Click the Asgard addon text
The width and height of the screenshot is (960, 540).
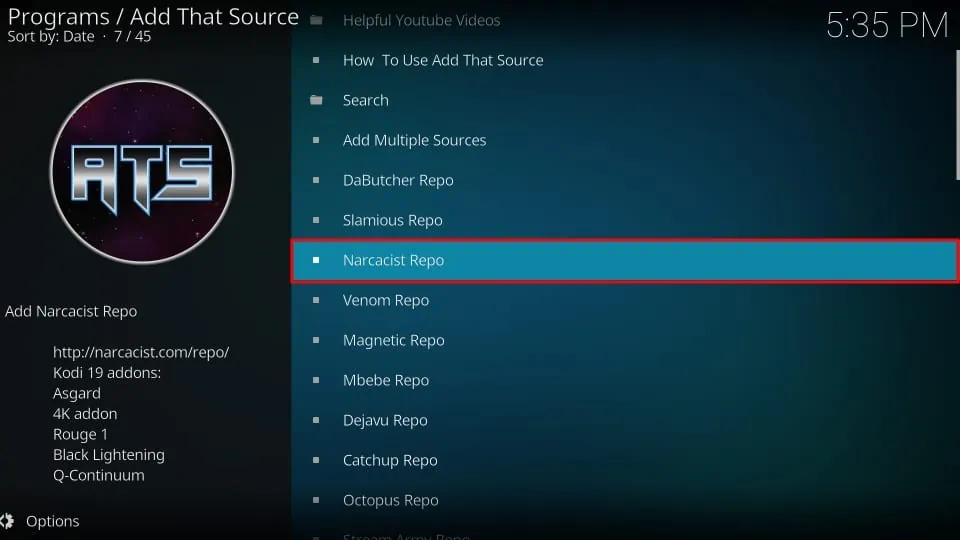pos(77,394)
